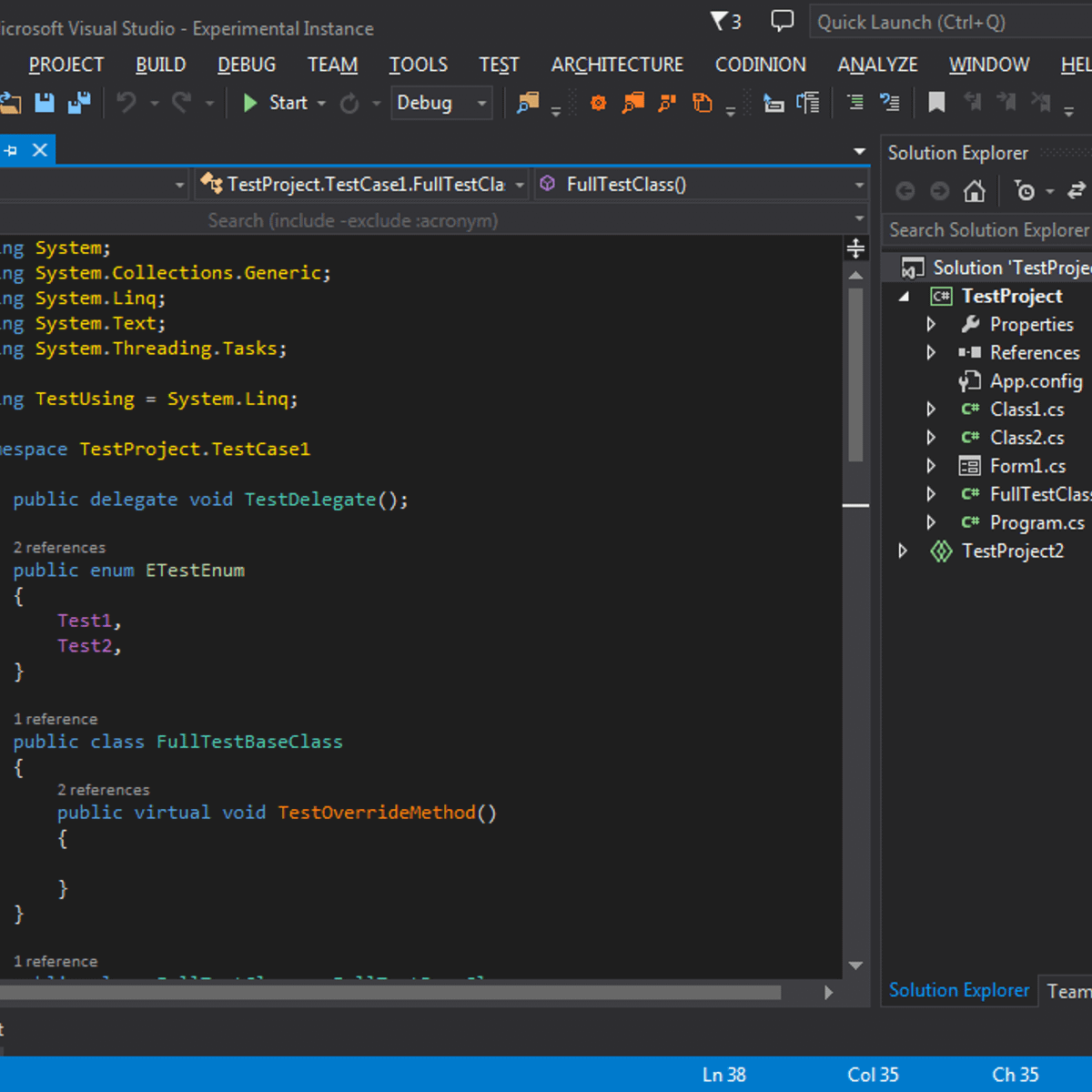Screen dimensions: 1092x1092
Task: Click the Find in Files toolbar icon
Action: pos(528,103)
